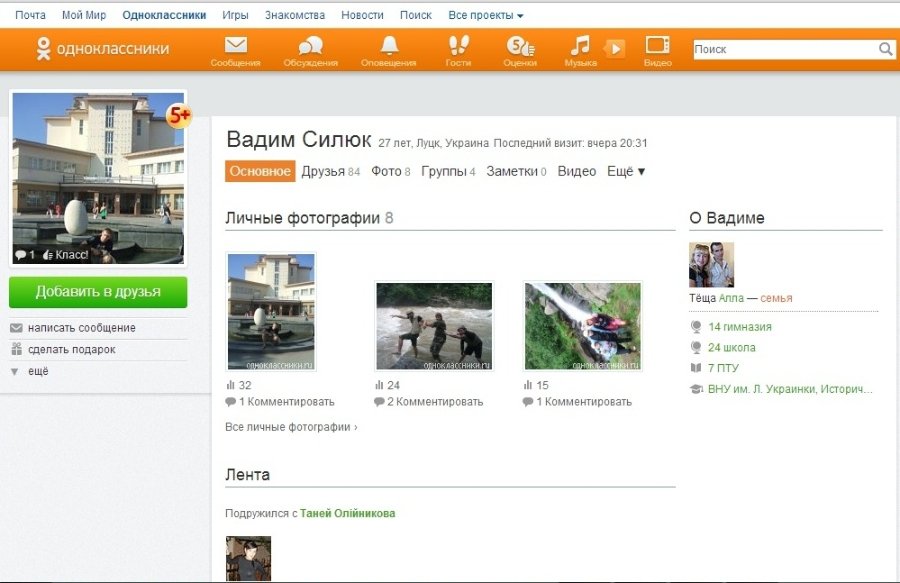
Task: Click the search magnifier icon
Action: tap(885, 49)
